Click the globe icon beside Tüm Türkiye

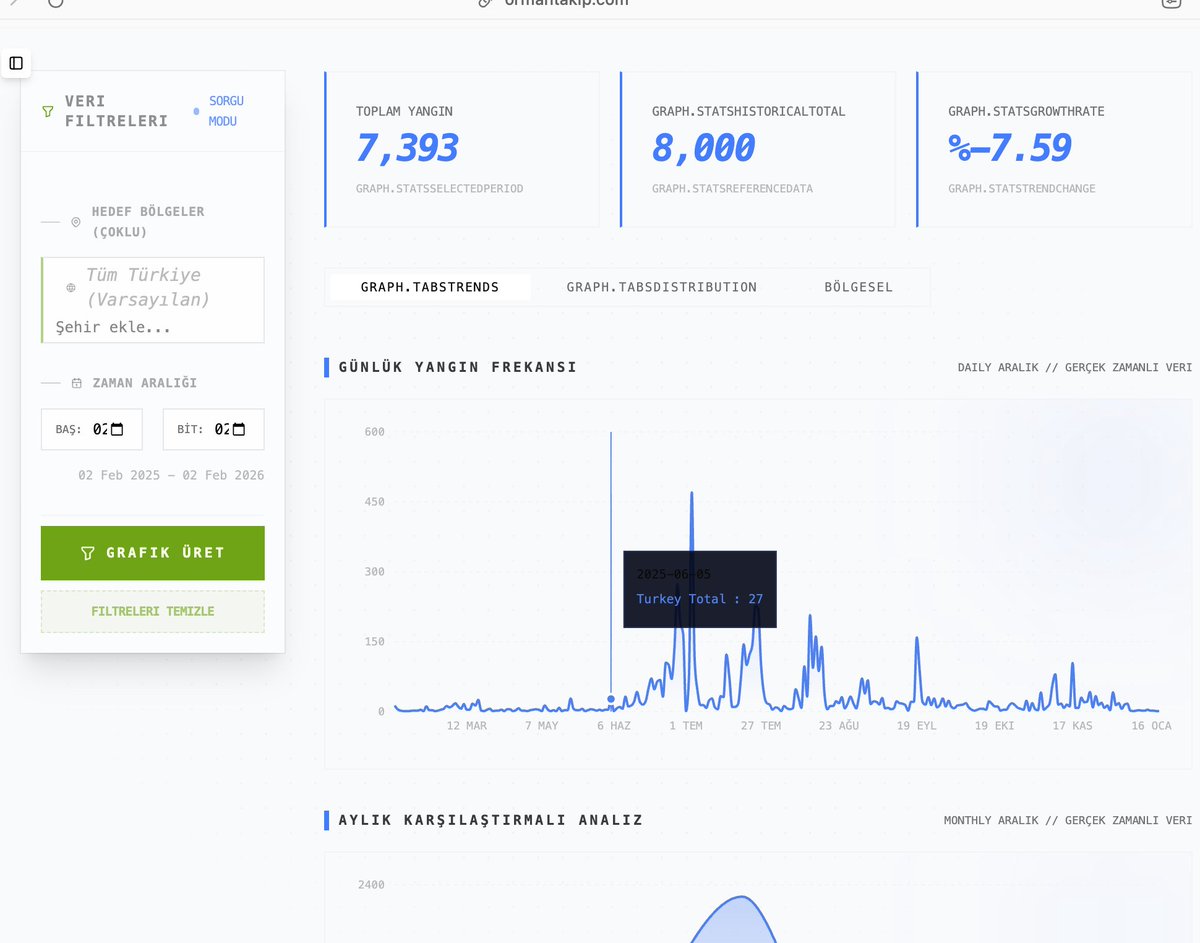click(x=71, y=287)
